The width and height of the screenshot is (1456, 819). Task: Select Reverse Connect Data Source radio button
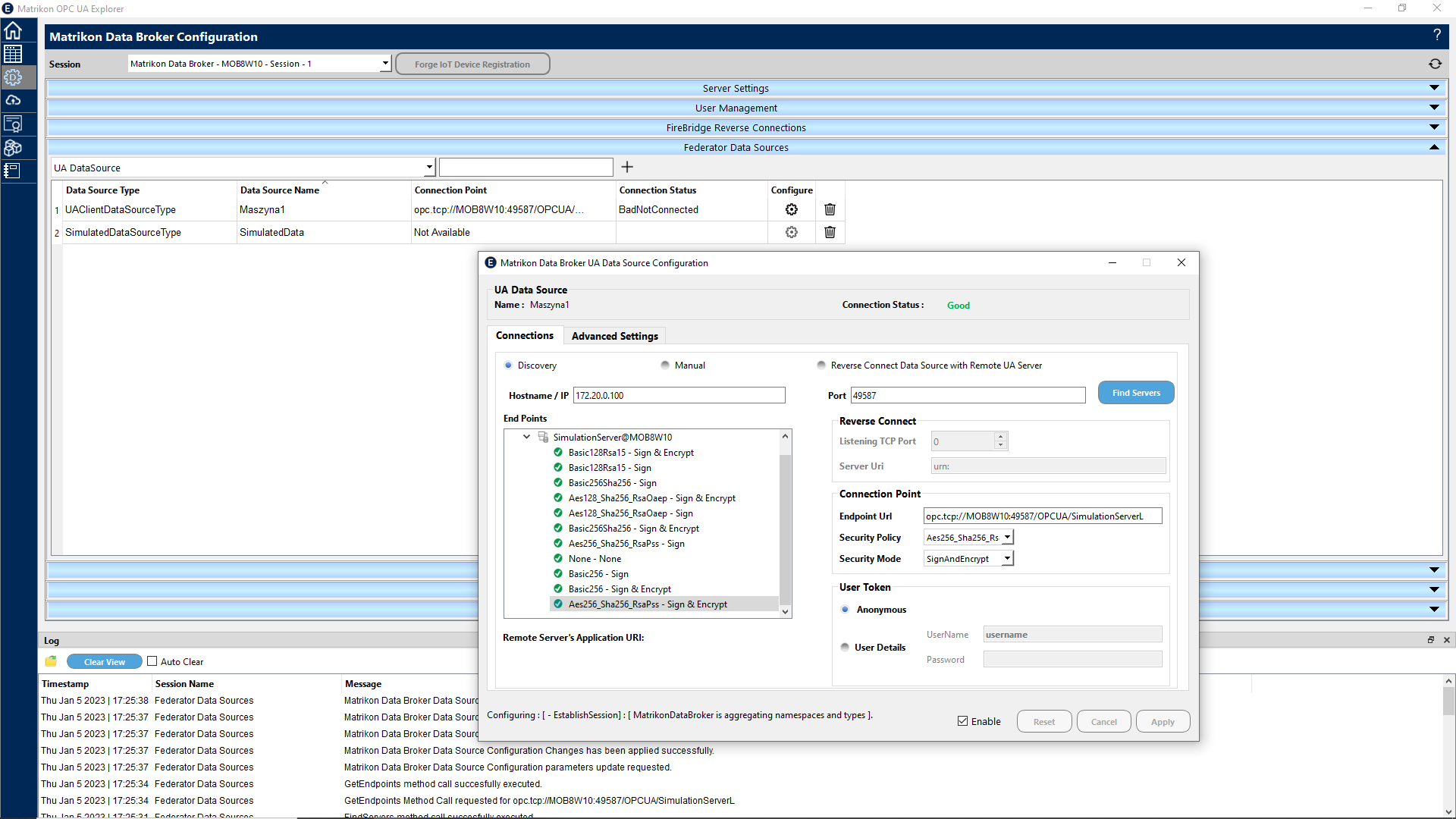coord(821,366)
